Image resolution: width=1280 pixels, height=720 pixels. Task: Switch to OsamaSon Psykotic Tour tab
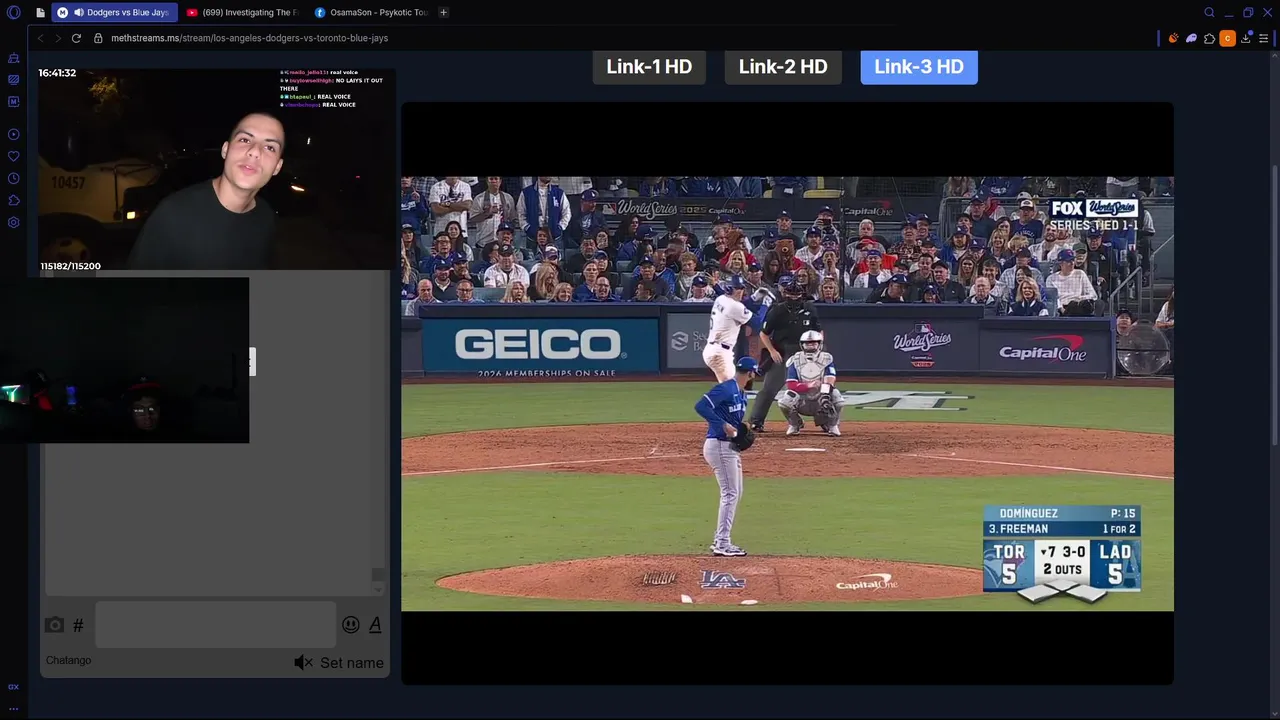point(370,12)
